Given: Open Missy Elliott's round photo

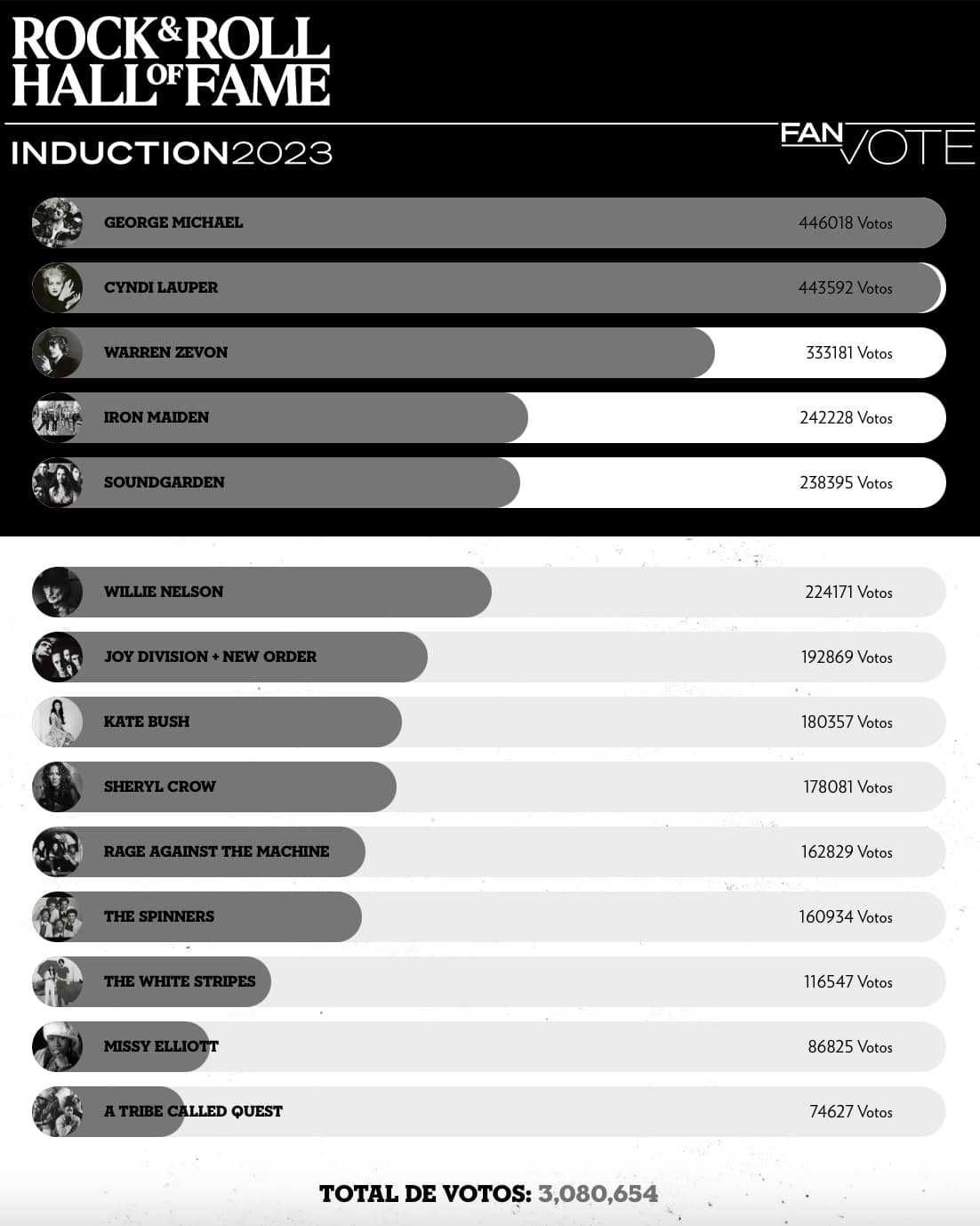Looking at the screenshot, I should pyautogui.click(x=57, y=1046).
